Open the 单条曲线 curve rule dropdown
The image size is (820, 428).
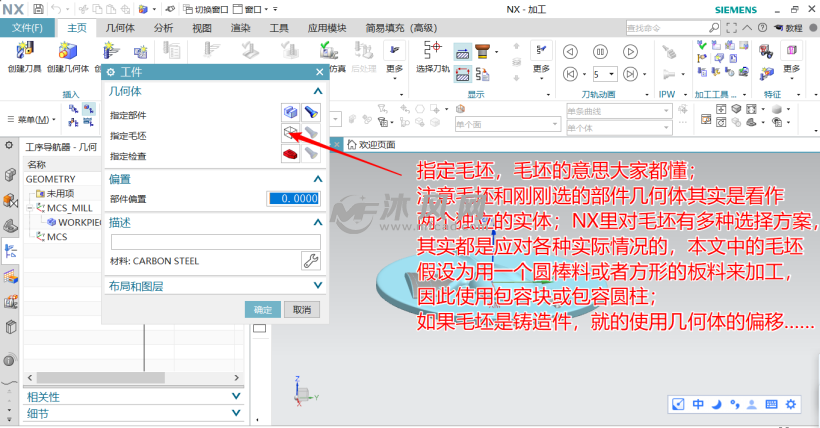pos(666,111)
